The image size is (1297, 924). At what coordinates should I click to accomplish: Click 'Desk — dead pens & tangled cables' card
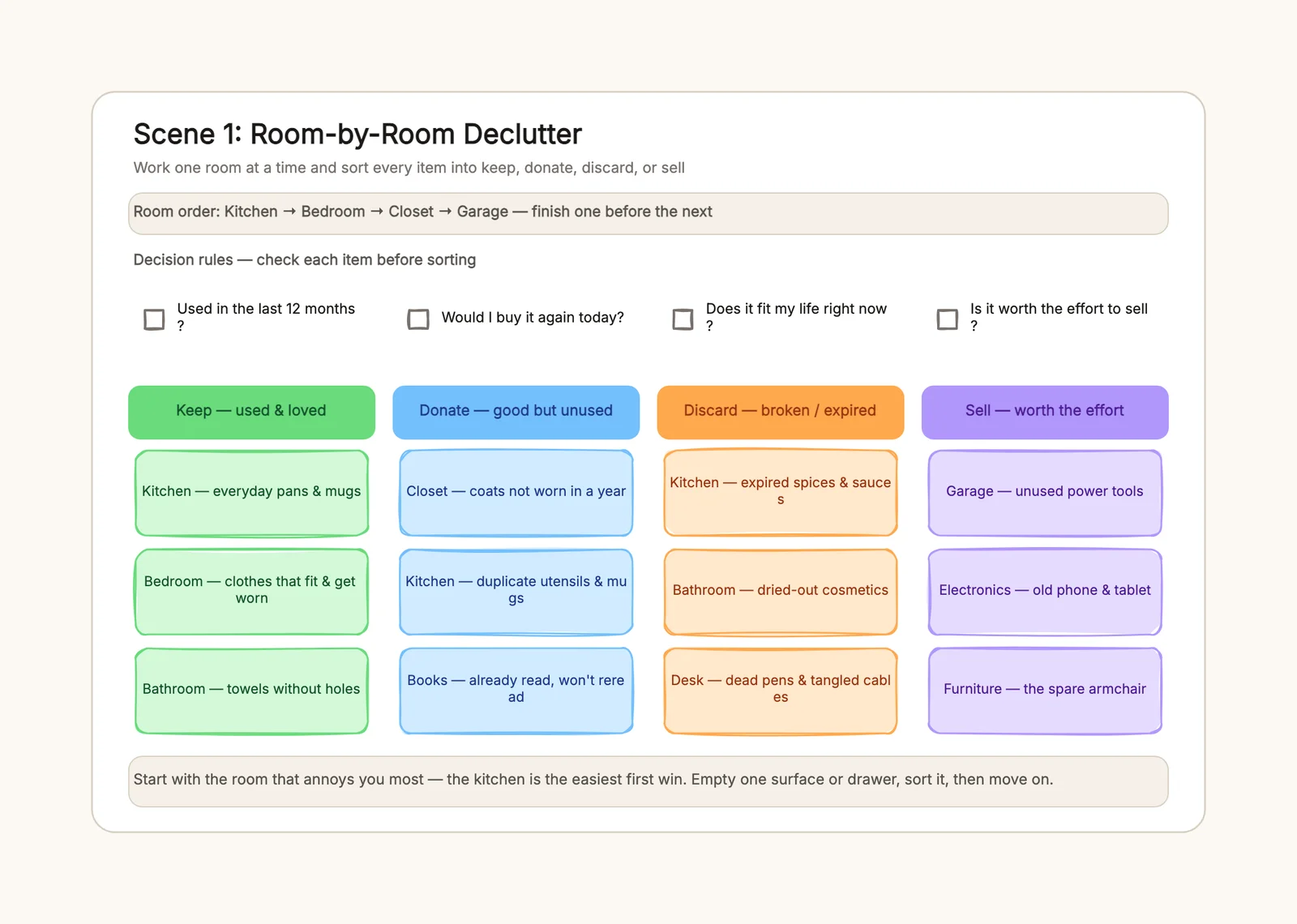[780, 691]
